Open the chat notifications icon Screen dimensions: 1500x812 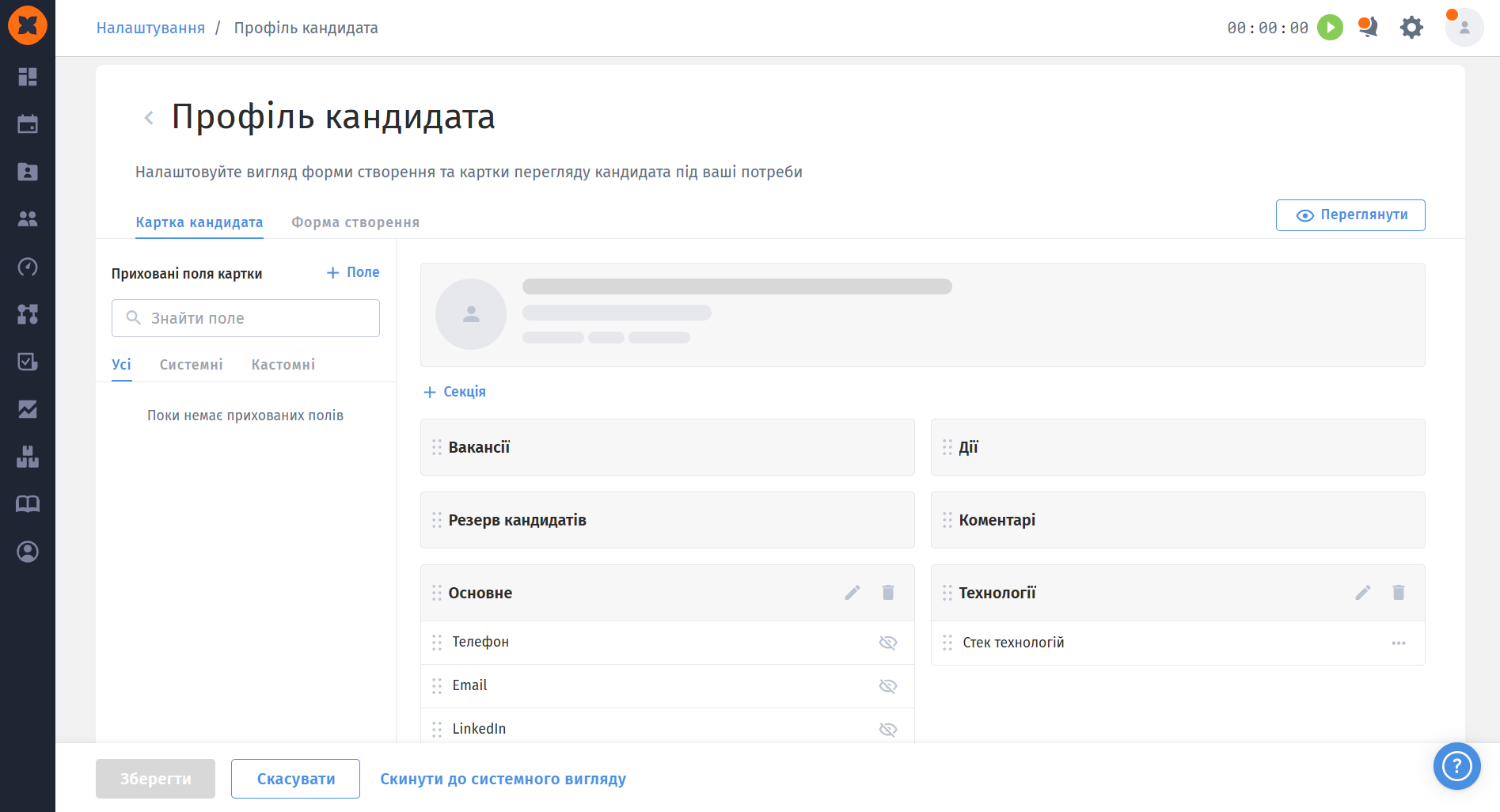coord(1368,28)
